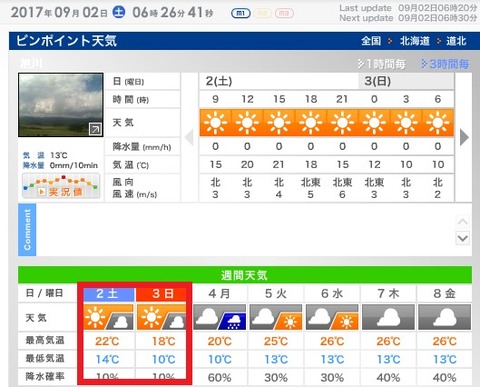The image size is (480, 387).
Task: Go to 全国 nationwide breadcrumb link
Action: (x=371, y=41)
